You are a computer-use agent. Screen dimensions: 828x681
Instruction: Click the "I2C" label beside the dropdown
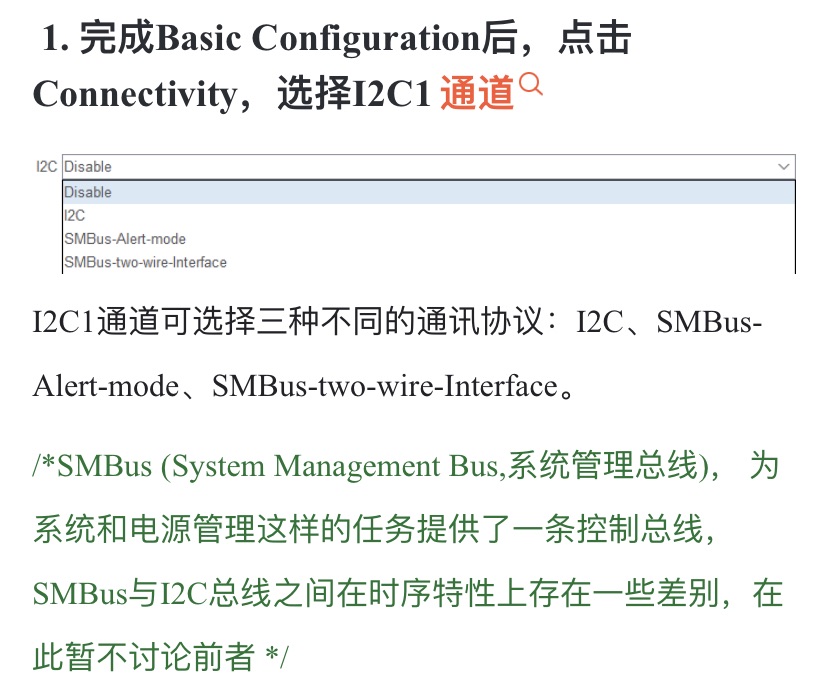point(45,166)
